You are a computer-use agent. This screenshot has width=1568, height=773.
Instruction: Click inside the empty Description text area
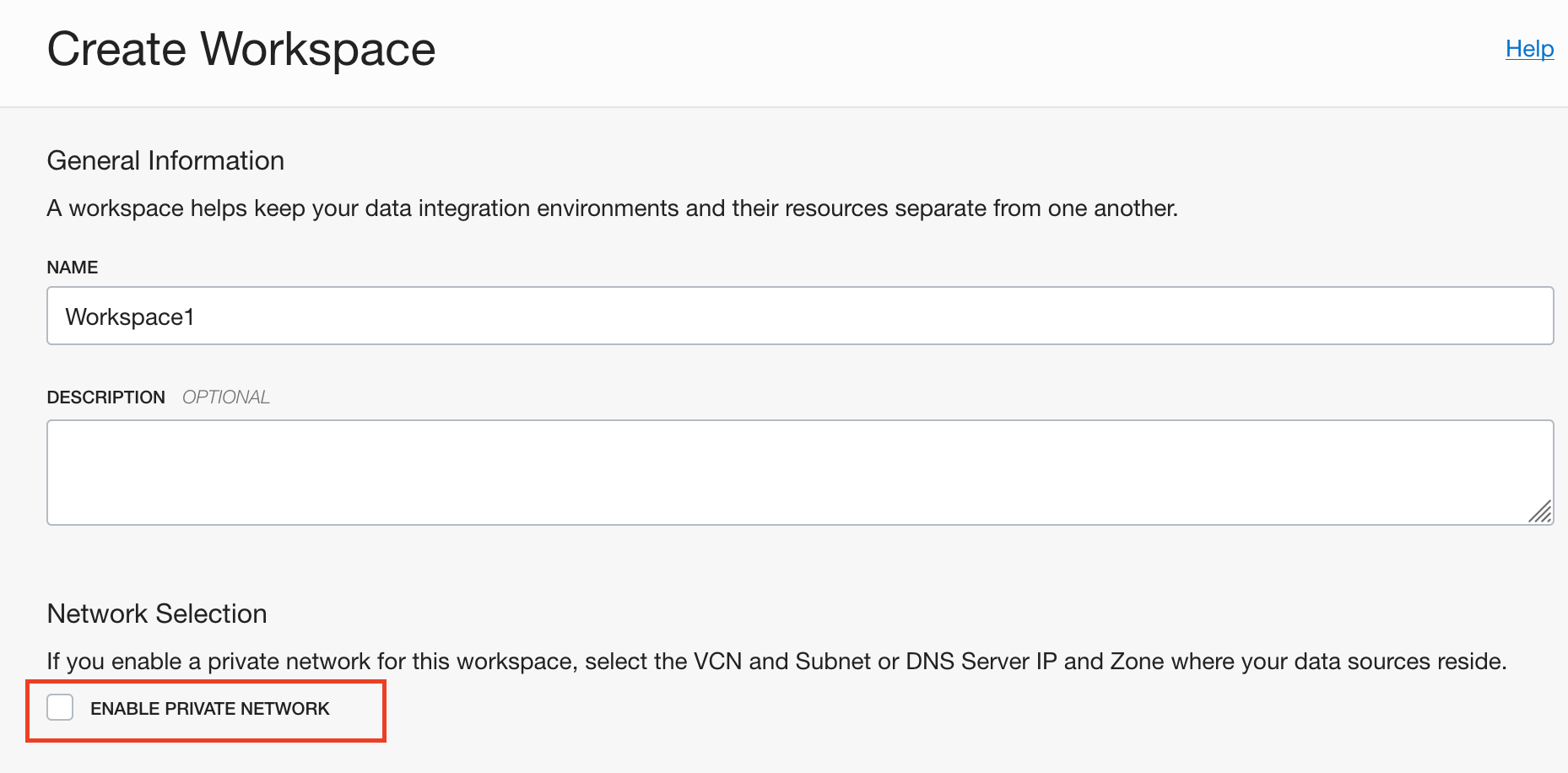[800, 472]
